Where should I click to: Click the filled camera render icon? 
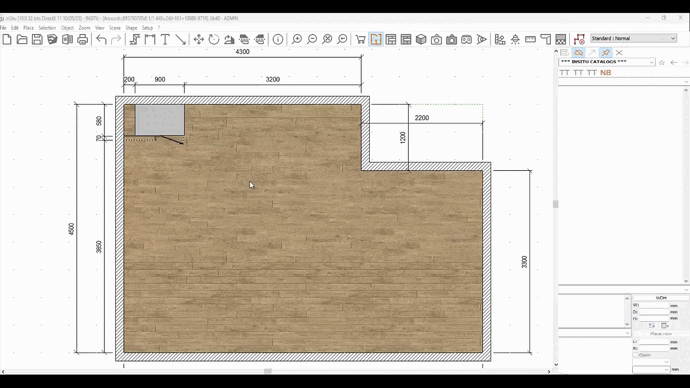tap(451, 40)
